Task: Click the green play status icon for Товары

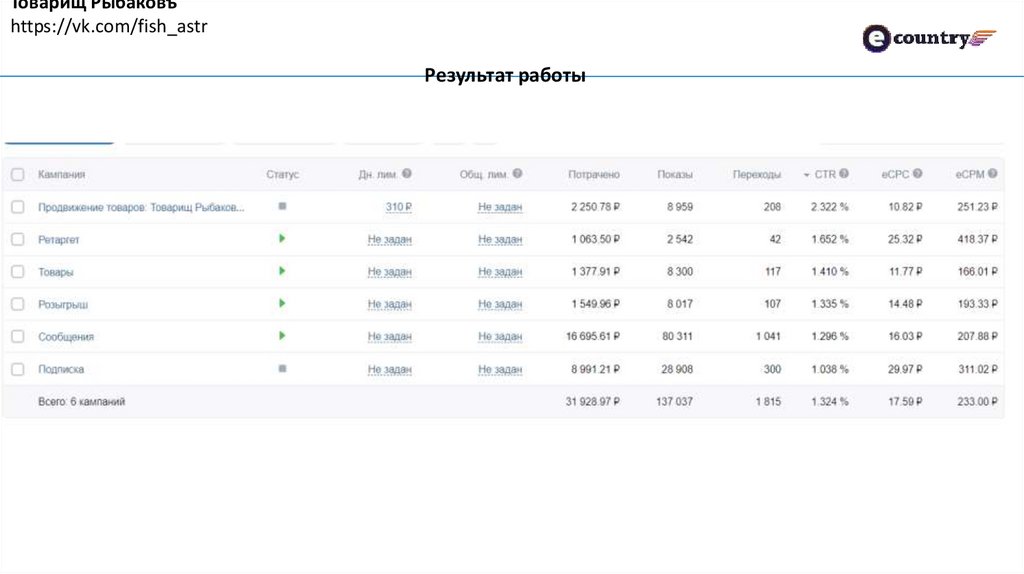Action: tap(282, 271)
